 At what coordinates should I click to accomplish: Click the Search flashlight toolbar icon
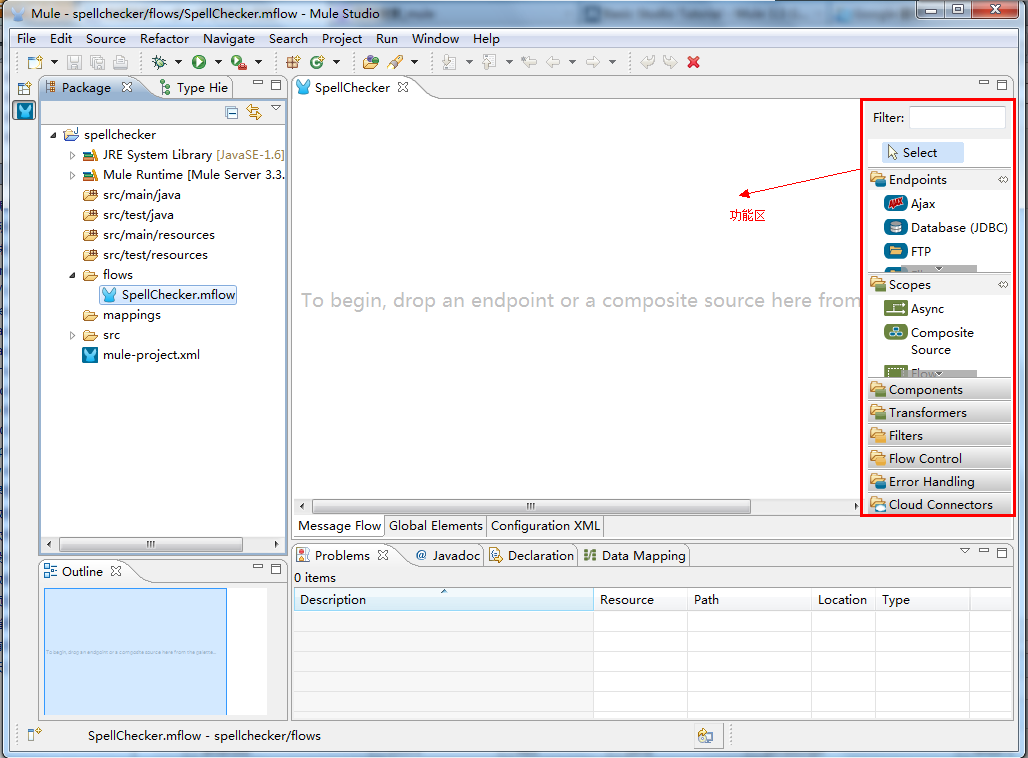[x=395, y=62]
